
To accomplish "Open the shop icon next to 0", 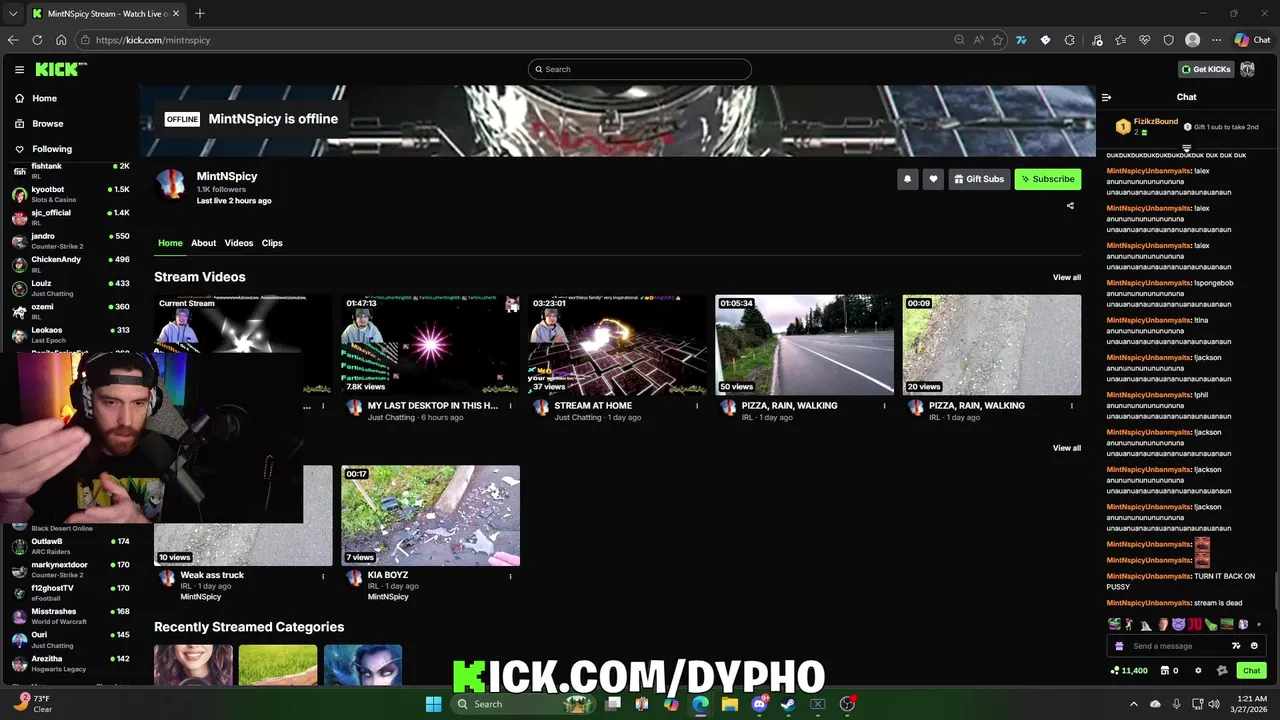I will 1164,670.
